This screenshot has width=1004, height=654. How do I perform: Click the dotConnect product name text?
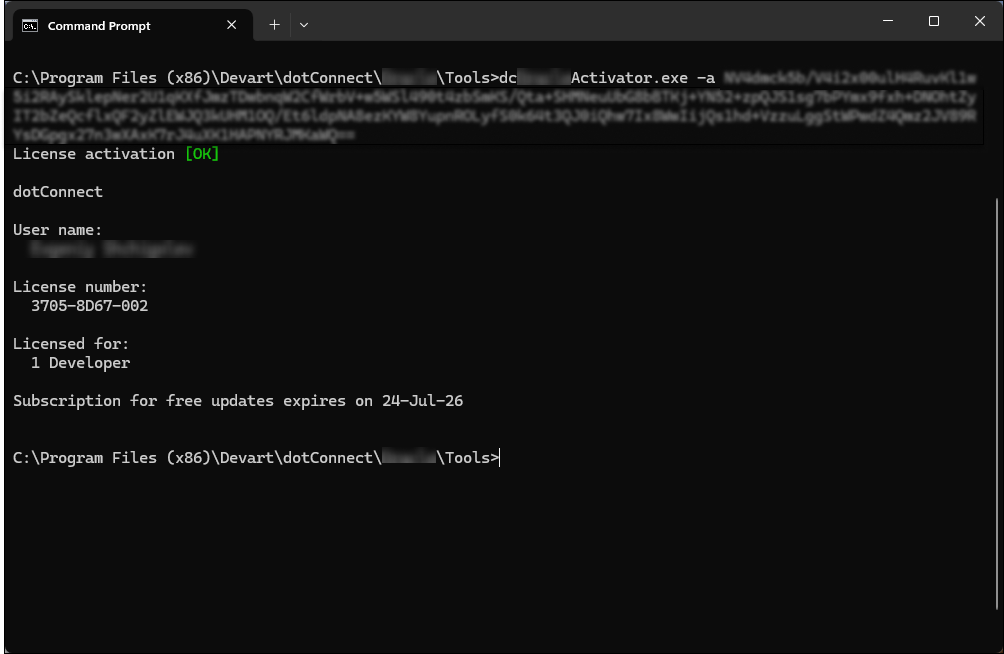pyautogui.click(x=57, y=191)
